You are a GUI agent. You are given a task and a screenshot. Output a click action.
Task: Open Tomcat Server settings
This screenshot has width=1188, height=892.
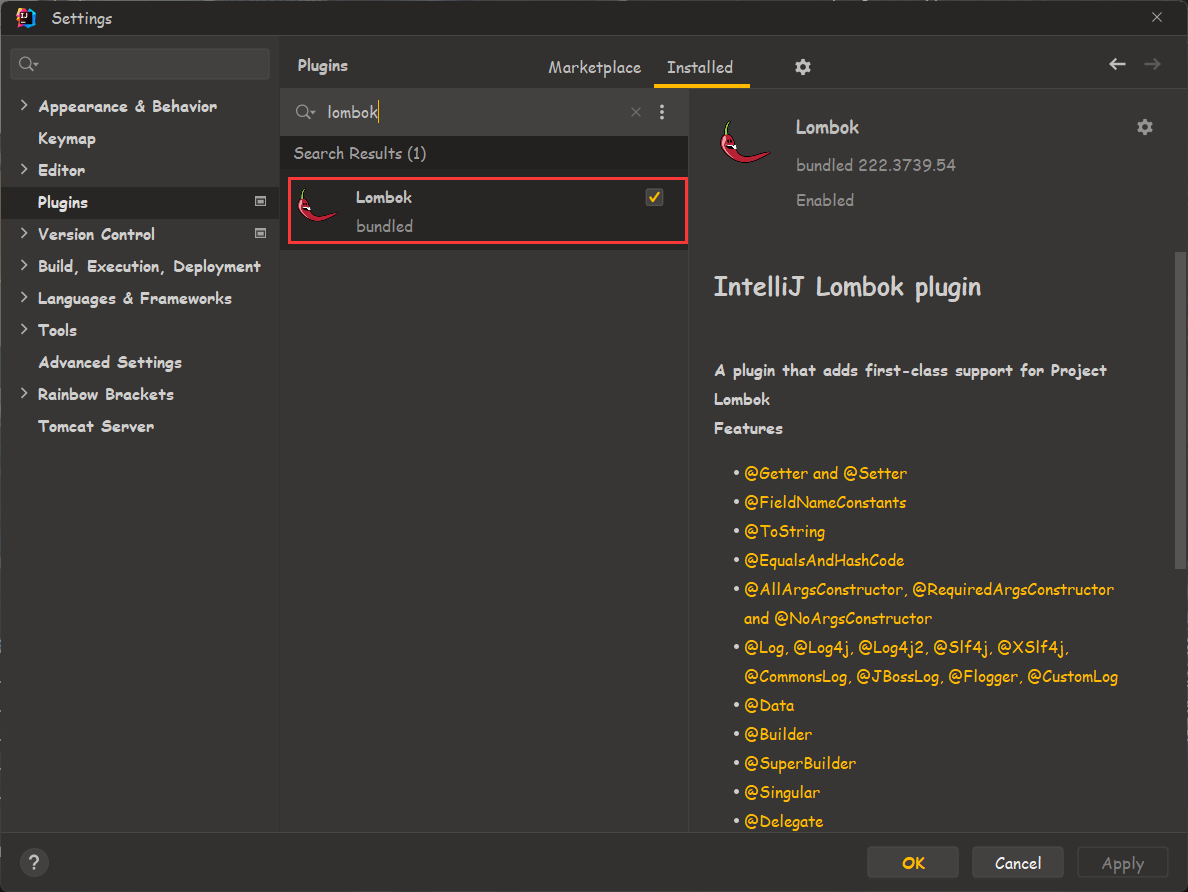(96, 426)
